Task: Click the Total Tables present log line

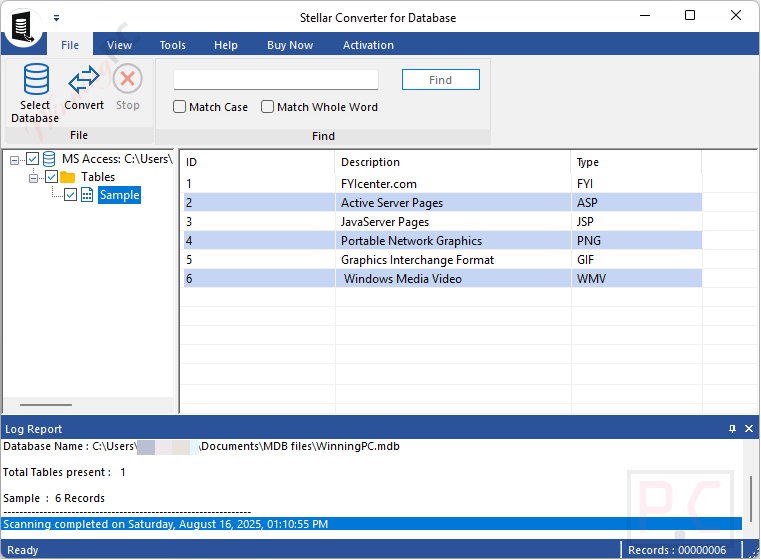Action: [x=64, y=473]
